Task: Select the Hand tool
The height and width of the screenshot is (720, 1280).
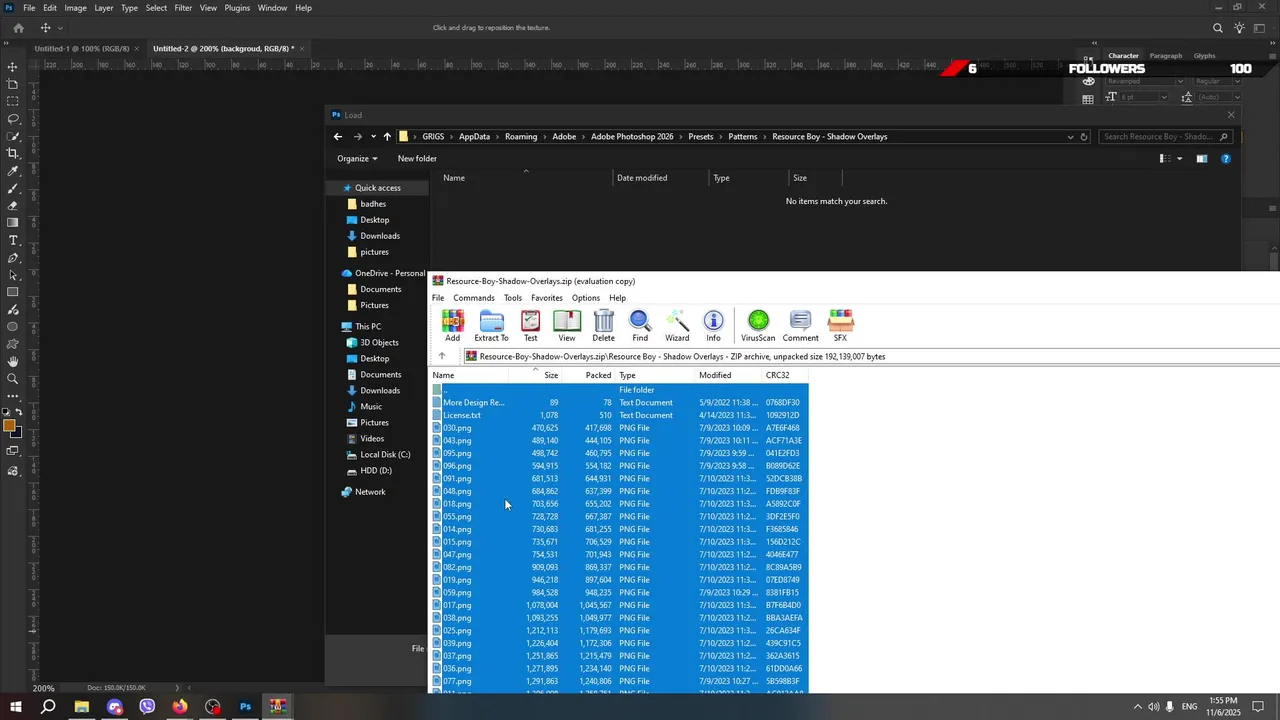Action: 13,361
